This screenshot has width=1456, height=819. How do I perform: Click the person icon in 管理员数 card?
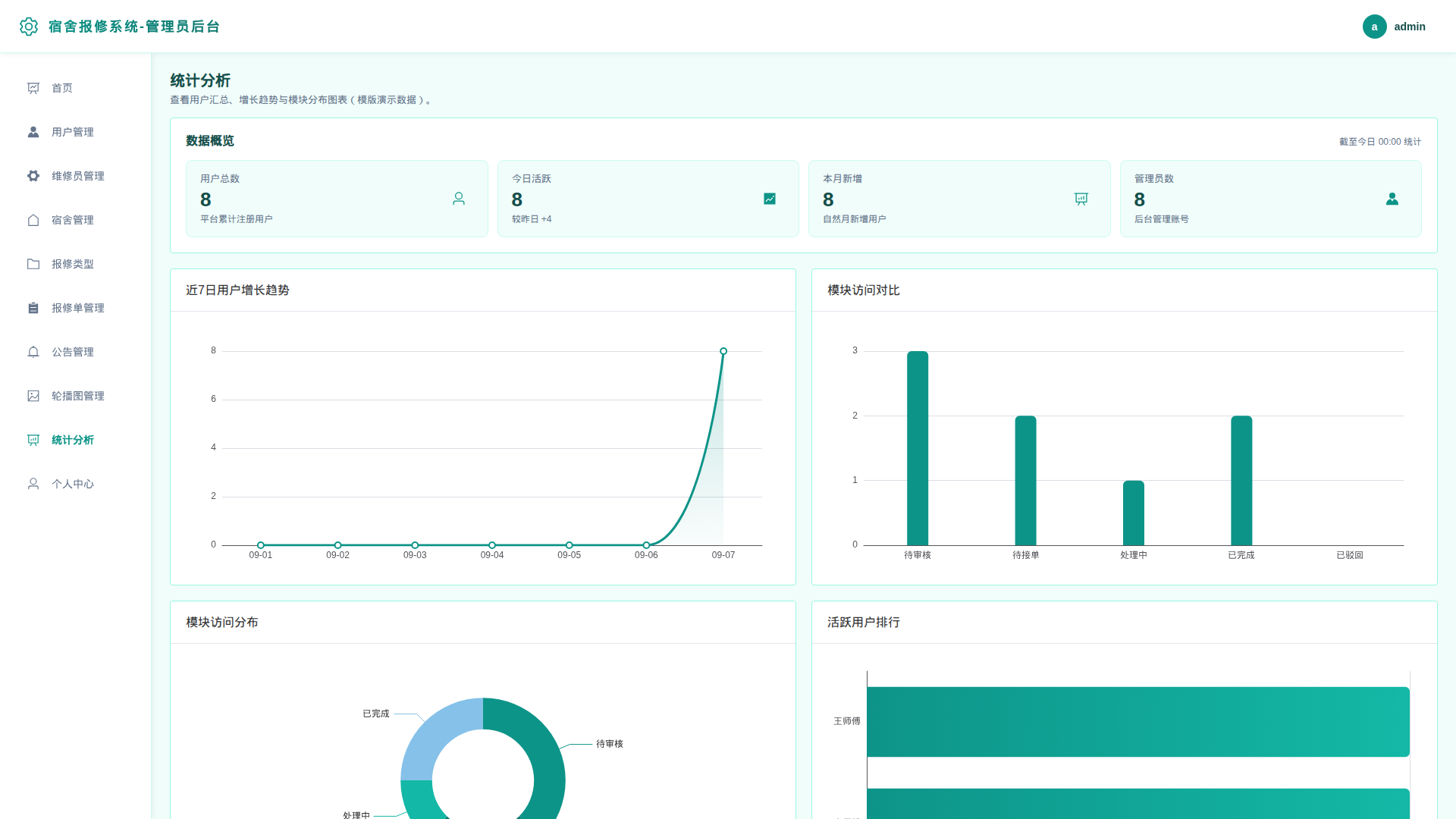[1392, 199]
